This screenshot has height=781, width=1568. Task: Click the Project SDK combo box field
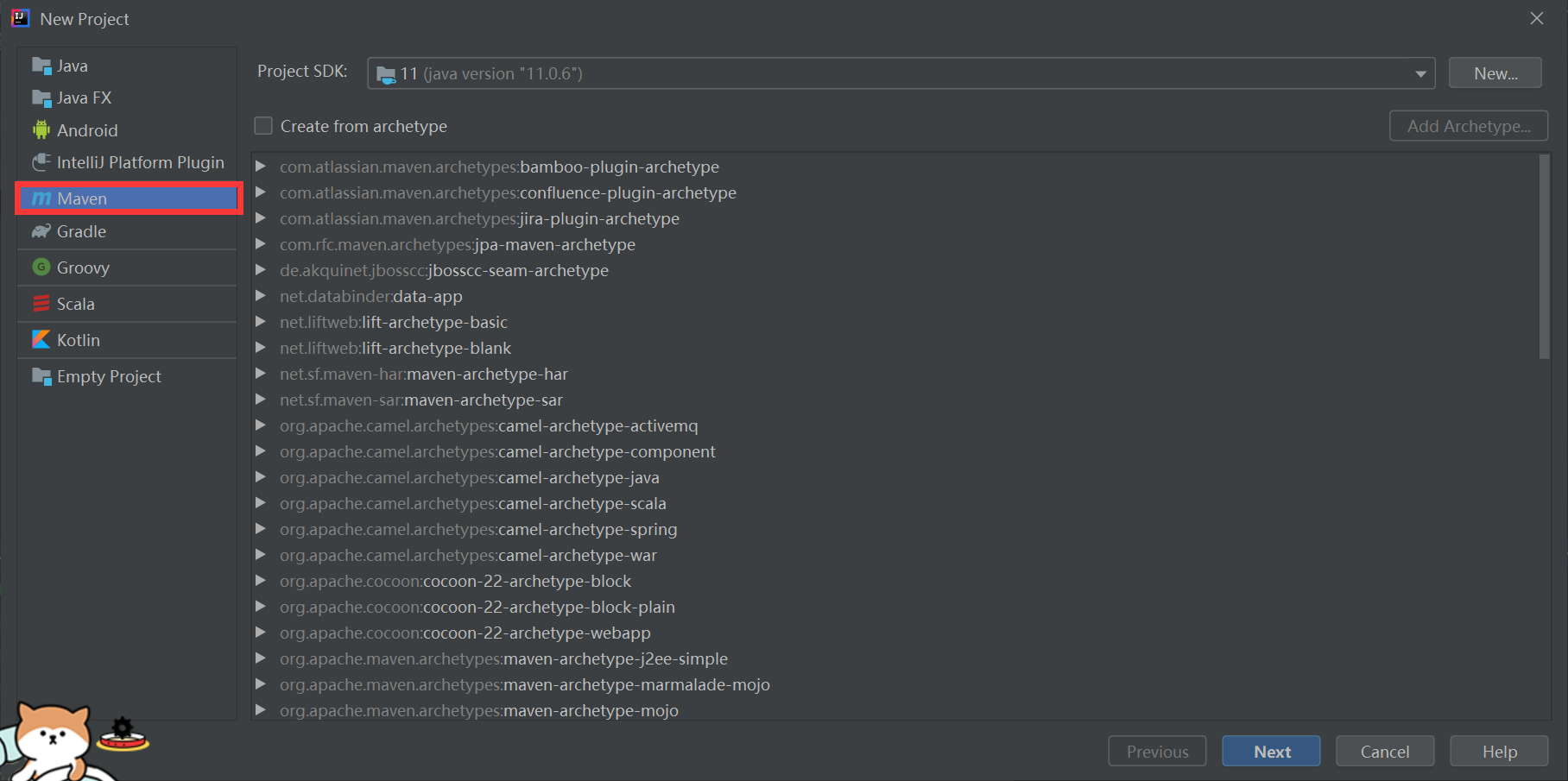(901, 73)
